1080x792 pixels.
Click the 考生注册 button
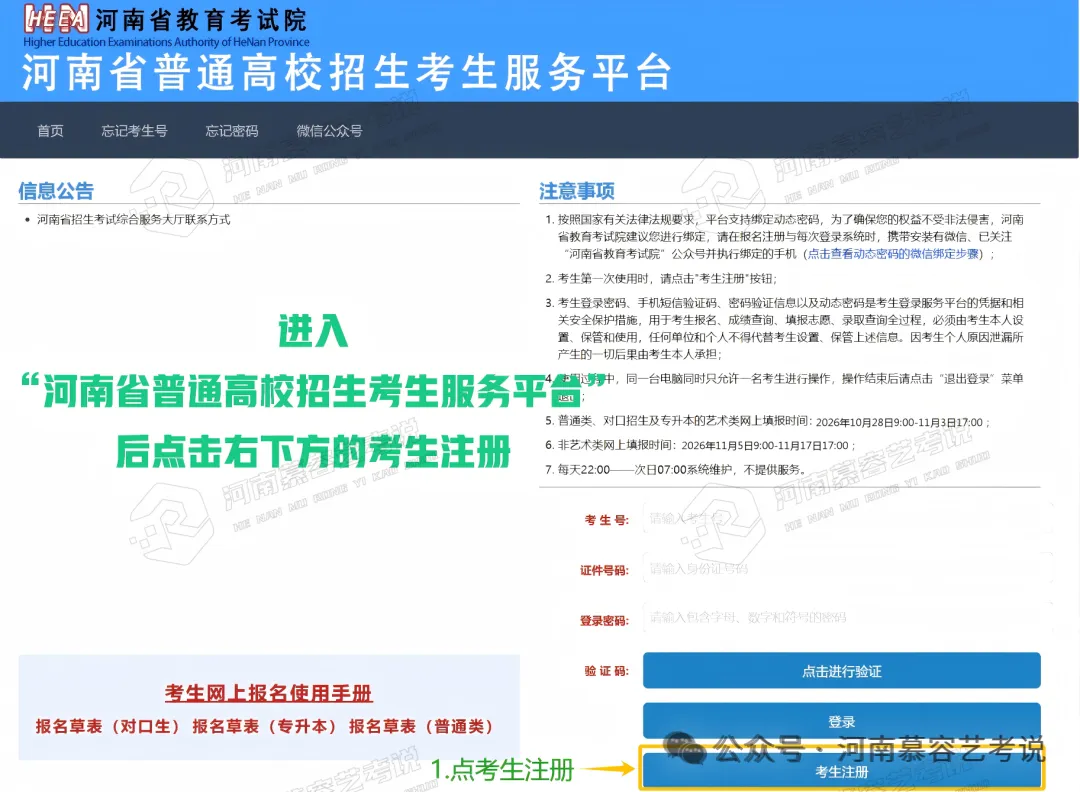point(842,771)
